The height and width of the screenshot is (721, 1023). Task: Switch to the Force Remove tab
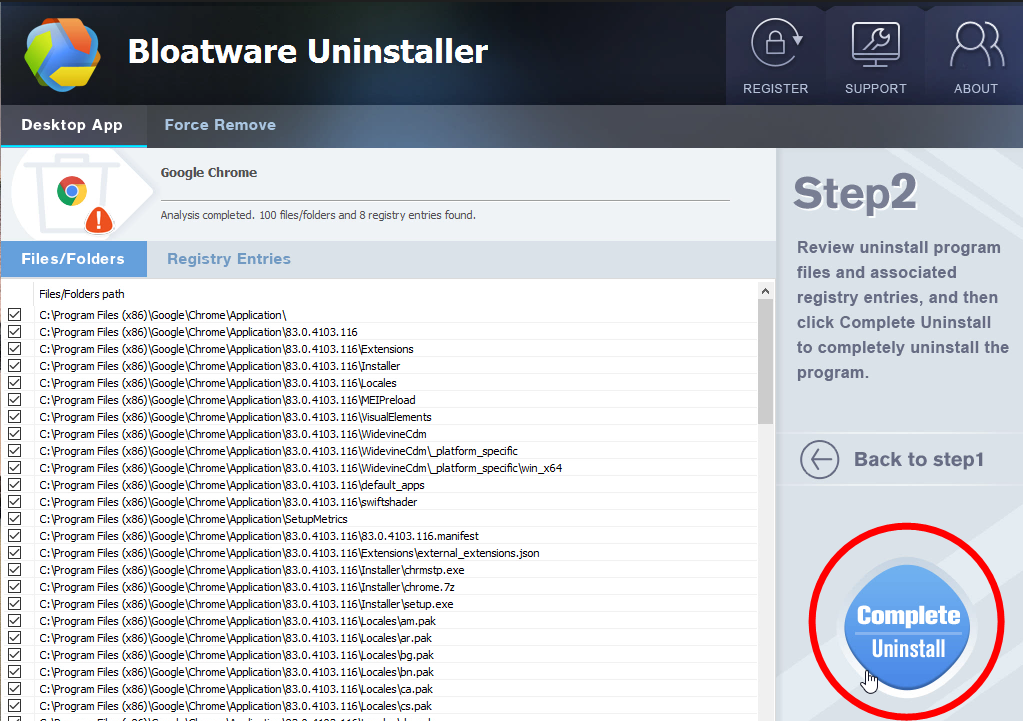tap(220, 125)
